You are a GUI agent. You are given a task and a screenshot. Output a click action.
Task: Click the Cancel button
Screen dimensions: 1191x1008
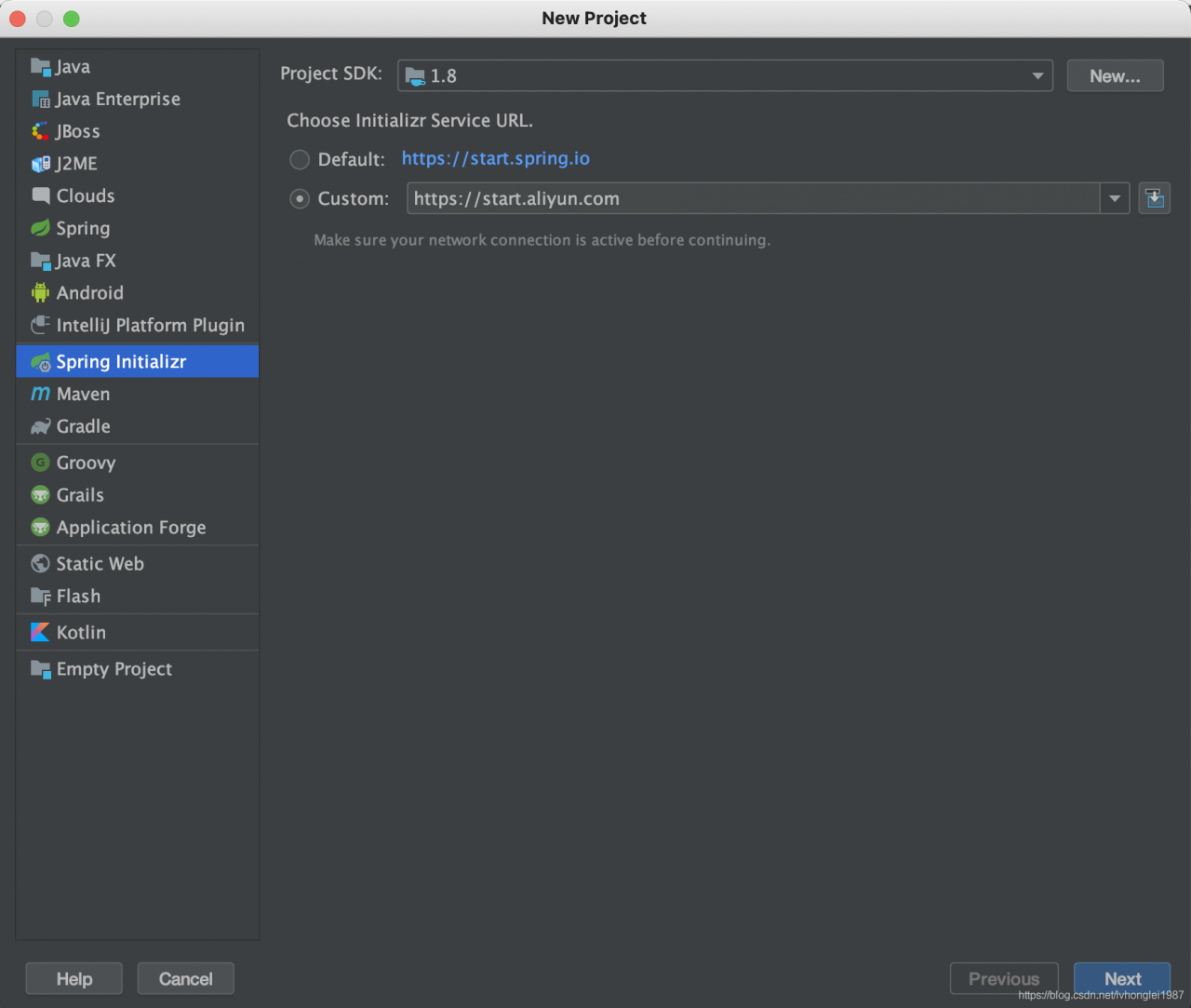pos(185,979)
